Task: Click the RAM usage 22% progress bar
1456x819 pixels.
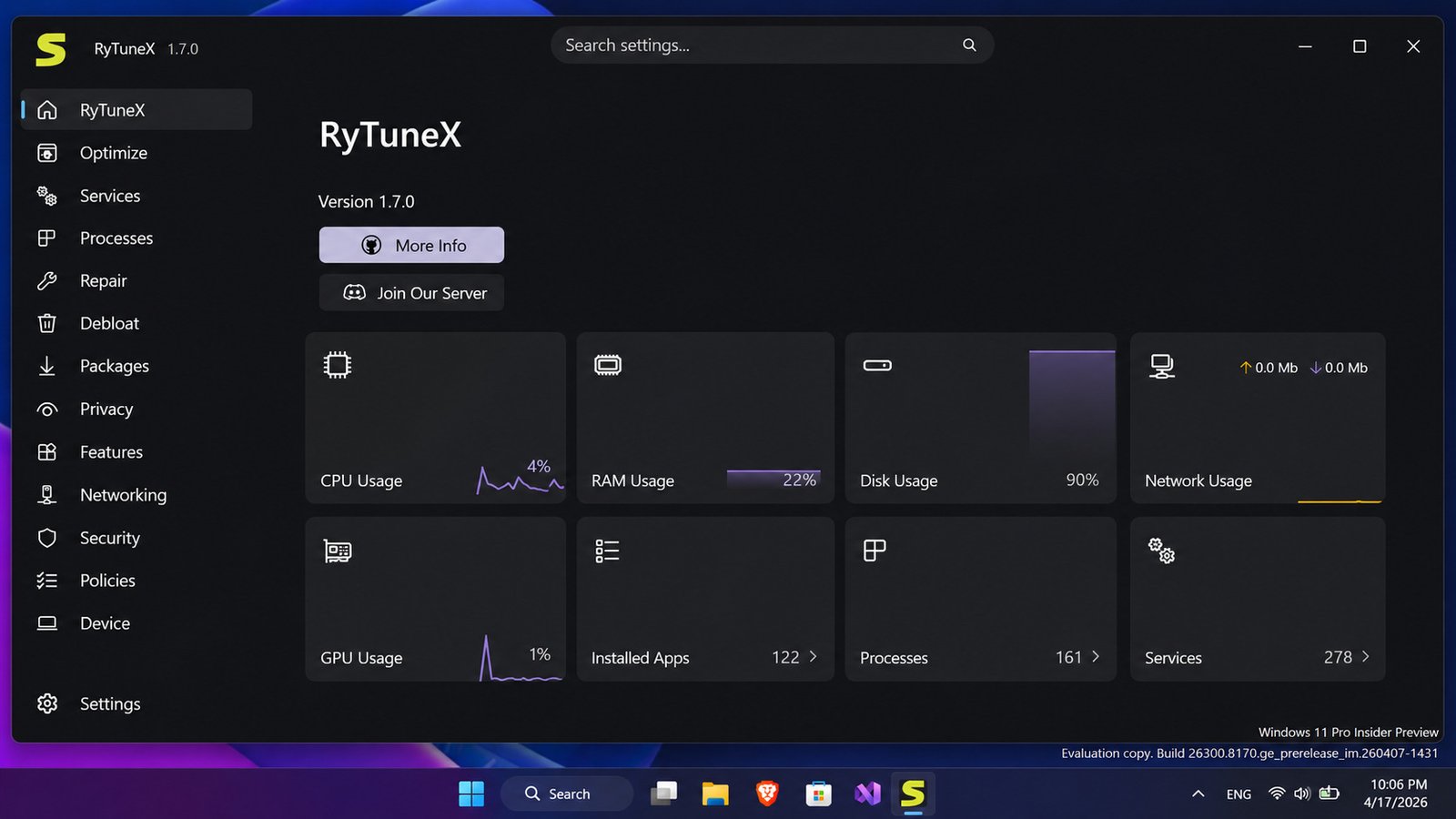Action: [x=773, y=480]
